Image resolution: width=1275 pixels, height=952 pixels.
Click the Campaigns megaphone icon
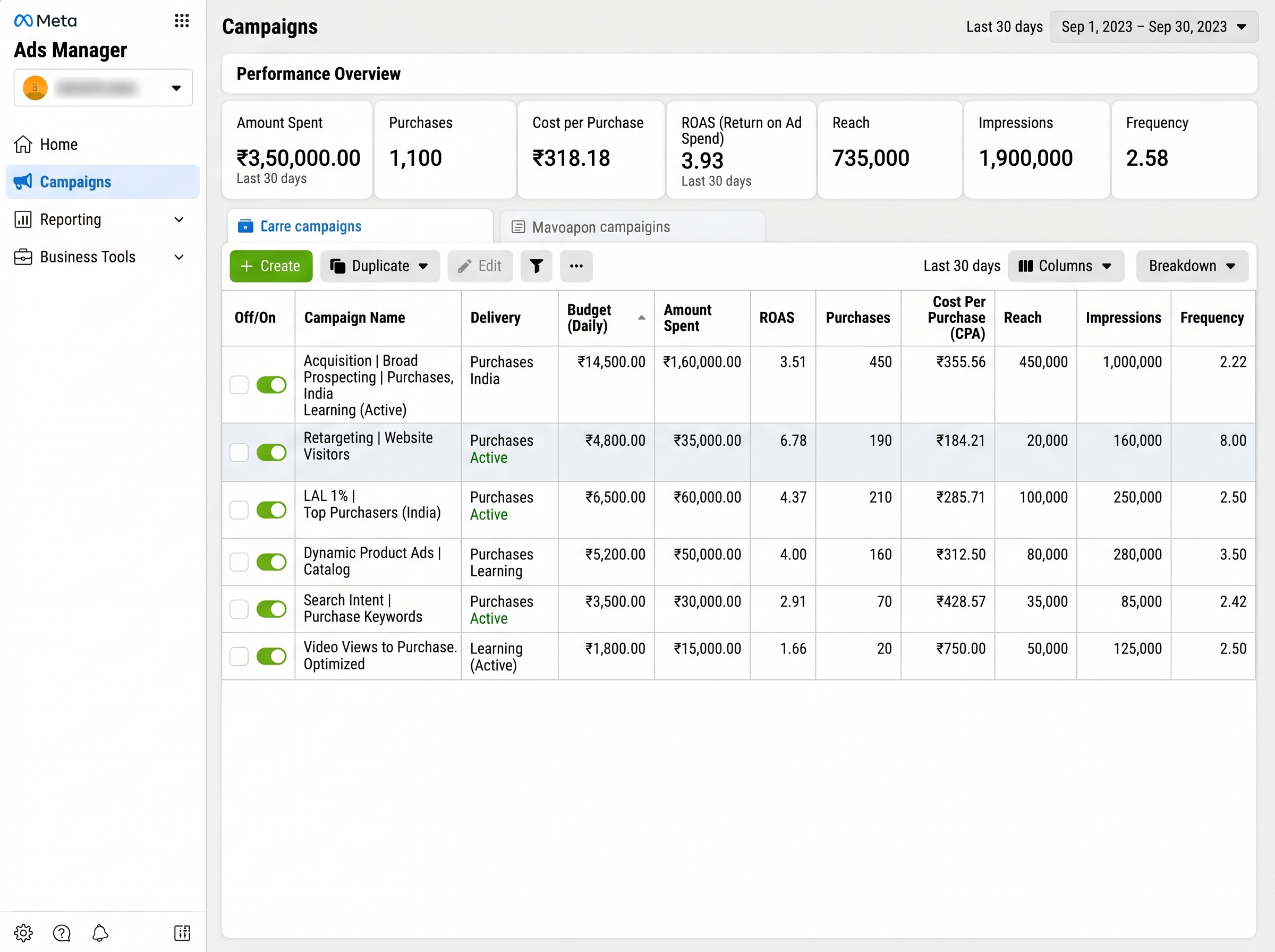pos(23,182)
